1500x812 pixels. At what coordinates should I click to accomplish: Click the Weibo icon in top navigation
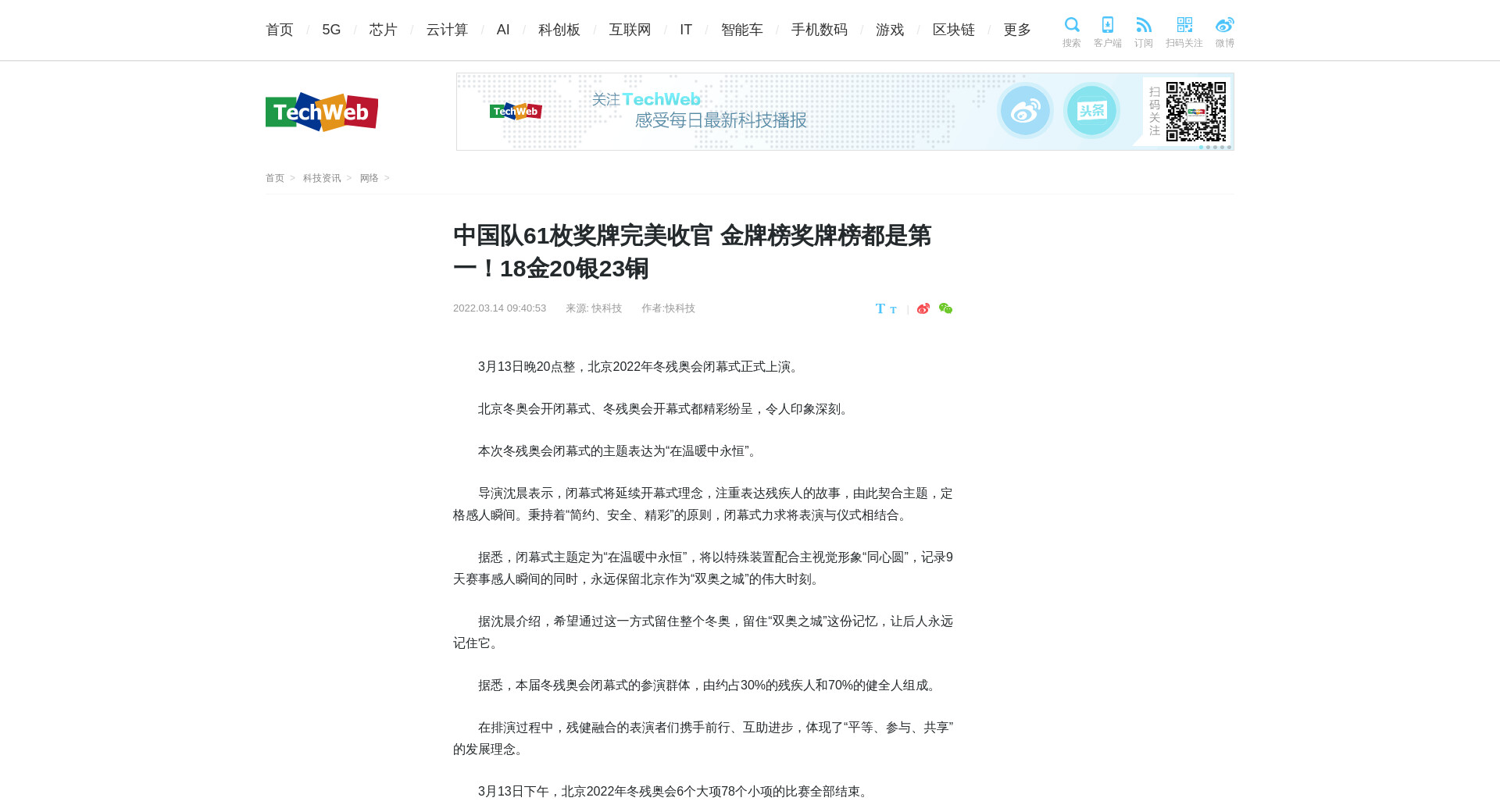point(1224,25)
